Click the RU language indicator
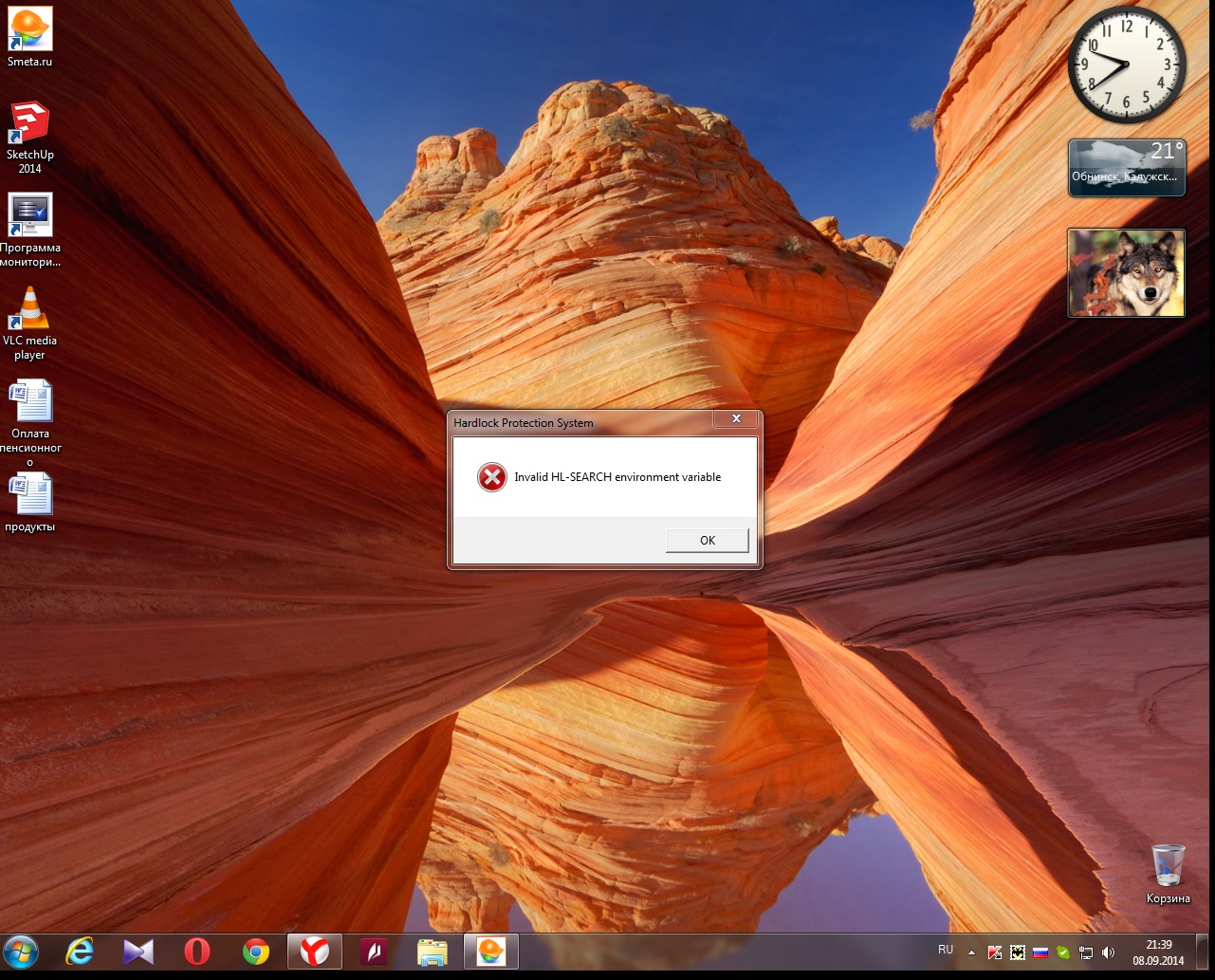This screenshot has width=1215, height=980. (946, 950)
